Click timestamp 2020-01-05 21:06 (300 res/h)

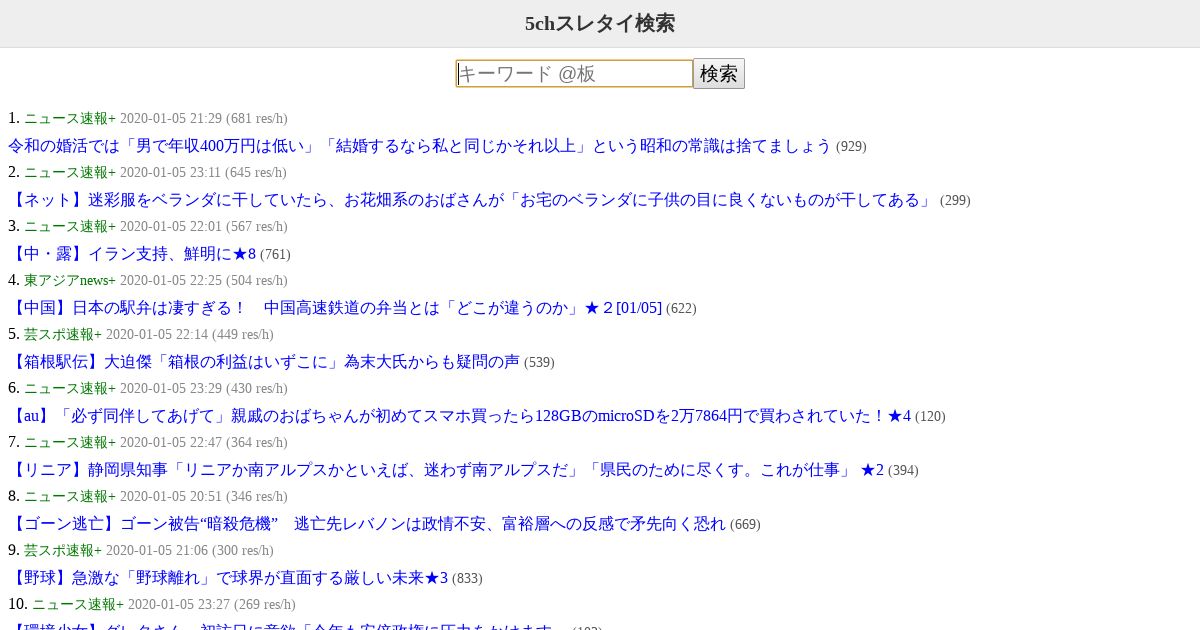click(190, 550)
